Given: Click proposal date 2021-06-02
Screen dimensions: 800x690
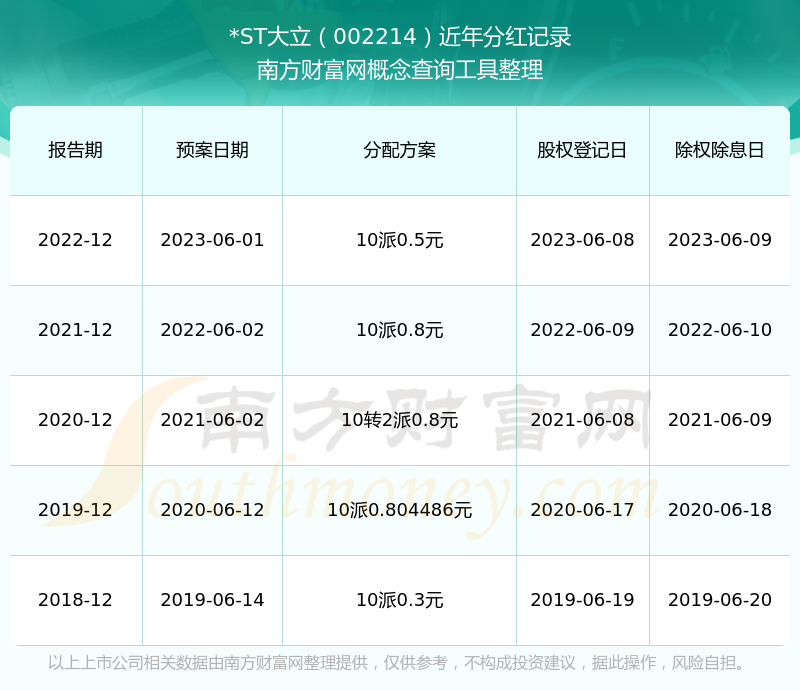Looking at the screenshot, I should click(212, 420).
